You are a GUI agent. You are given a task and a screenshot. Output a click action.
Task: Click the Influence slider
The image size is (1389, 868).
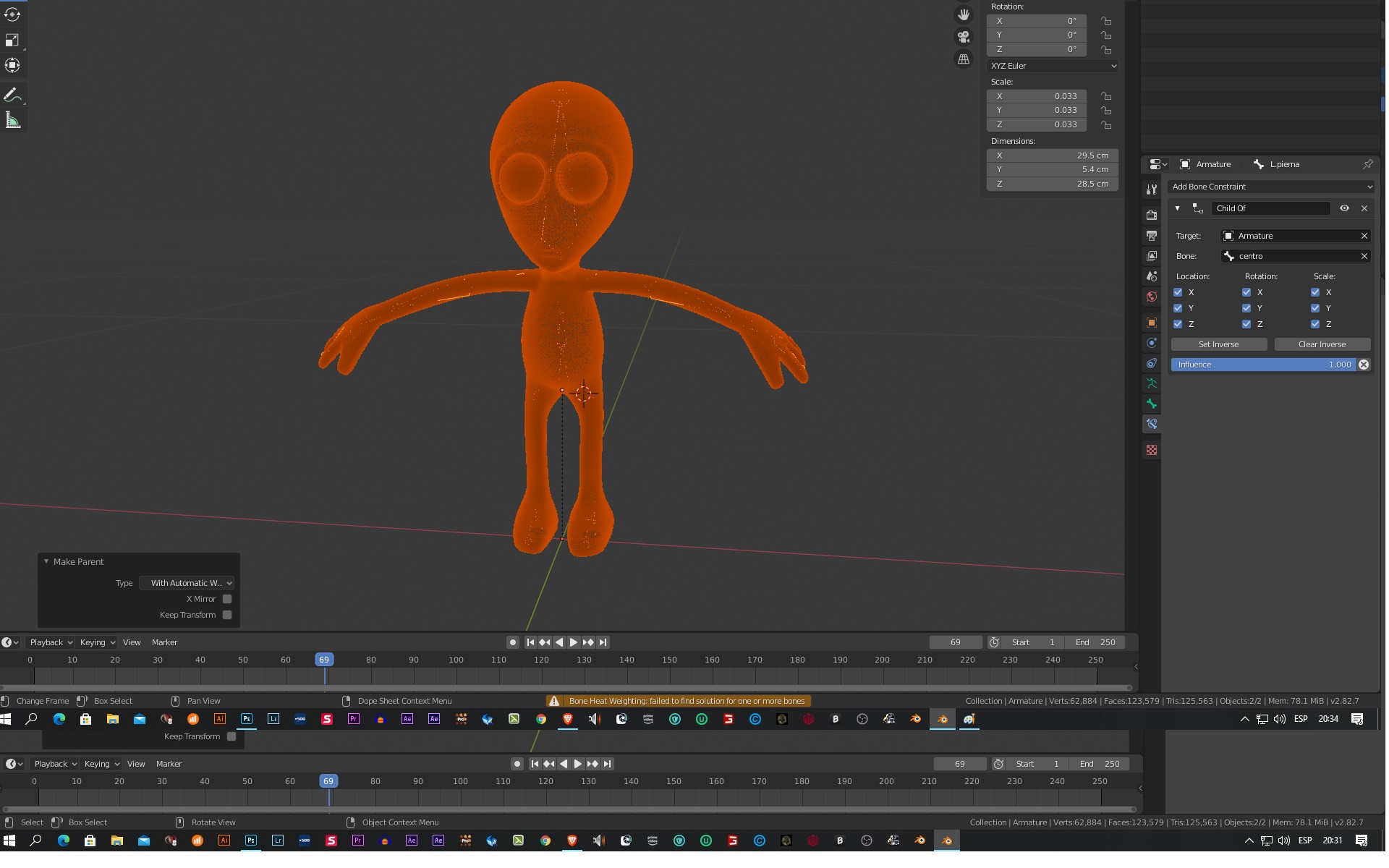tap(1263, 365)
